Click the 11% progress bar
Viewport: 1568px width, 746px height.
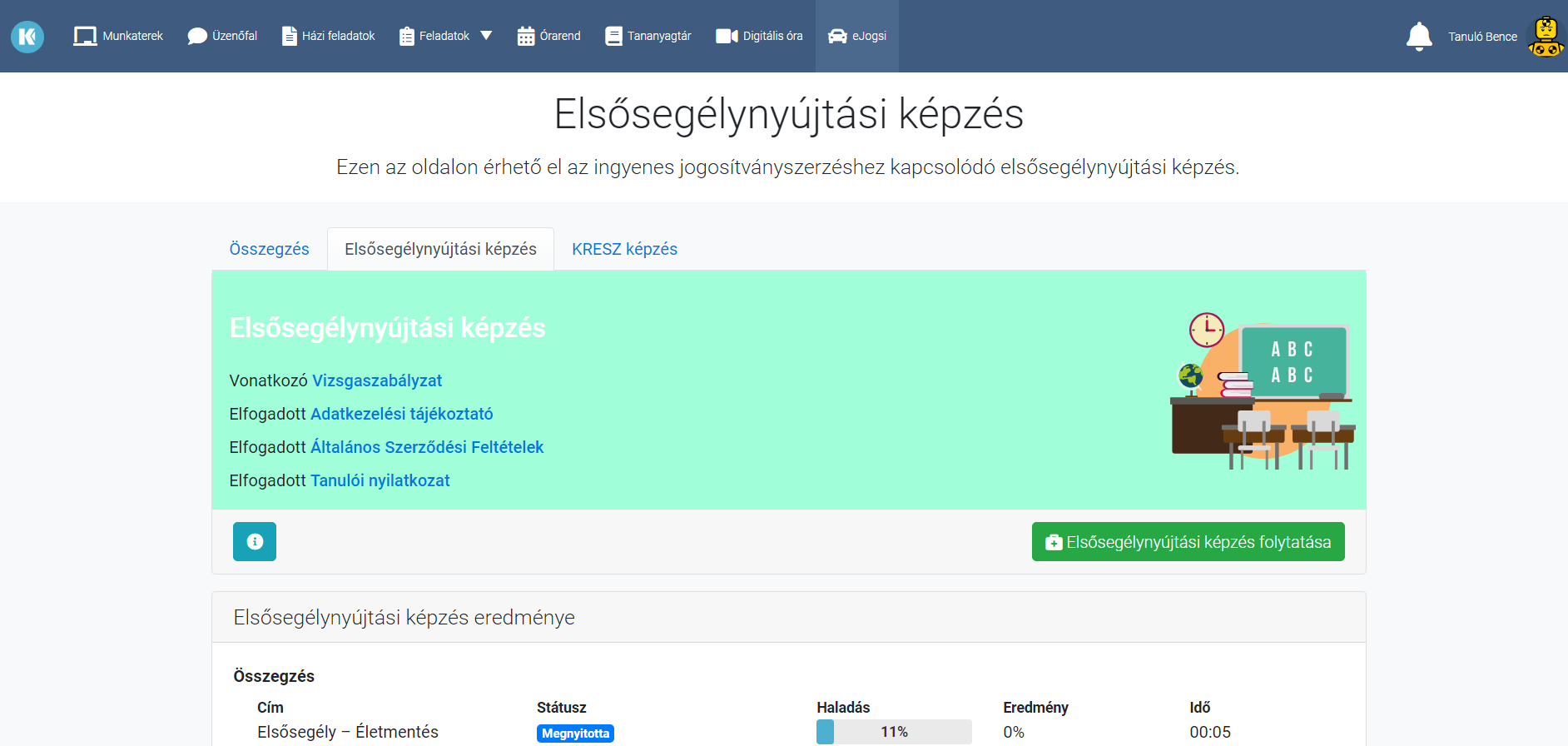pyautogui.click(x=894, y=732)
